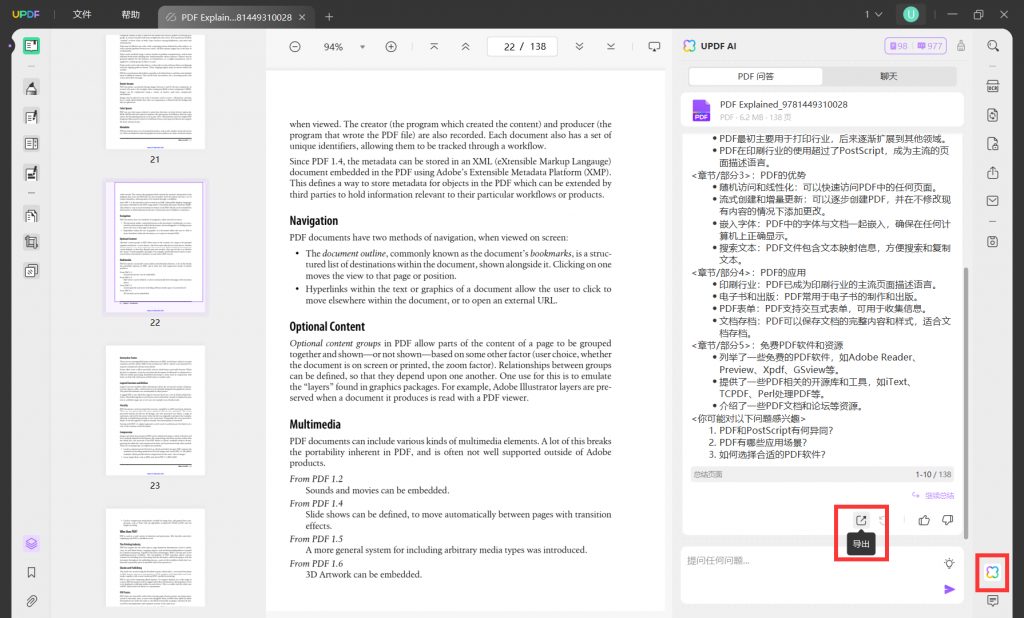Open the 帮助 menu
The height and width of the screenshot is (618, 1024).
coord(131,14)
